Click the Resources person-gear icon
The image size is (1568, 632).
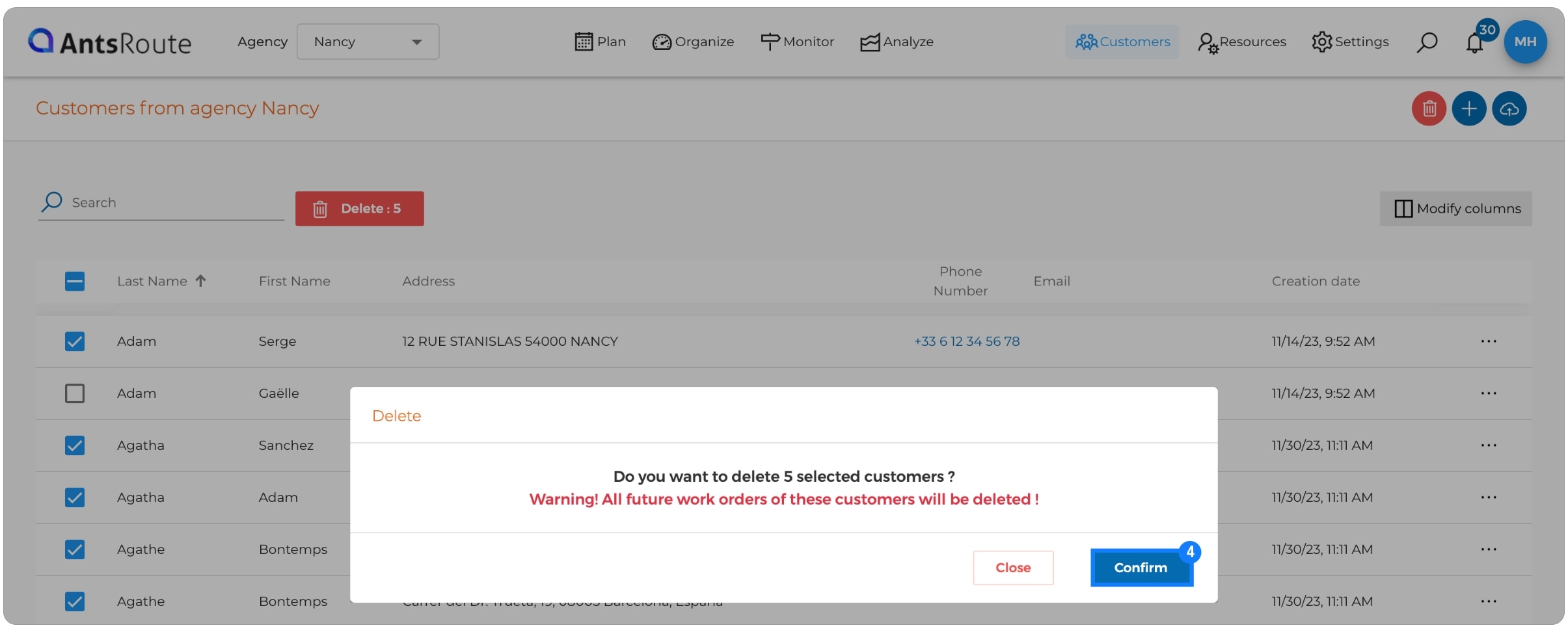(1208, 44)
